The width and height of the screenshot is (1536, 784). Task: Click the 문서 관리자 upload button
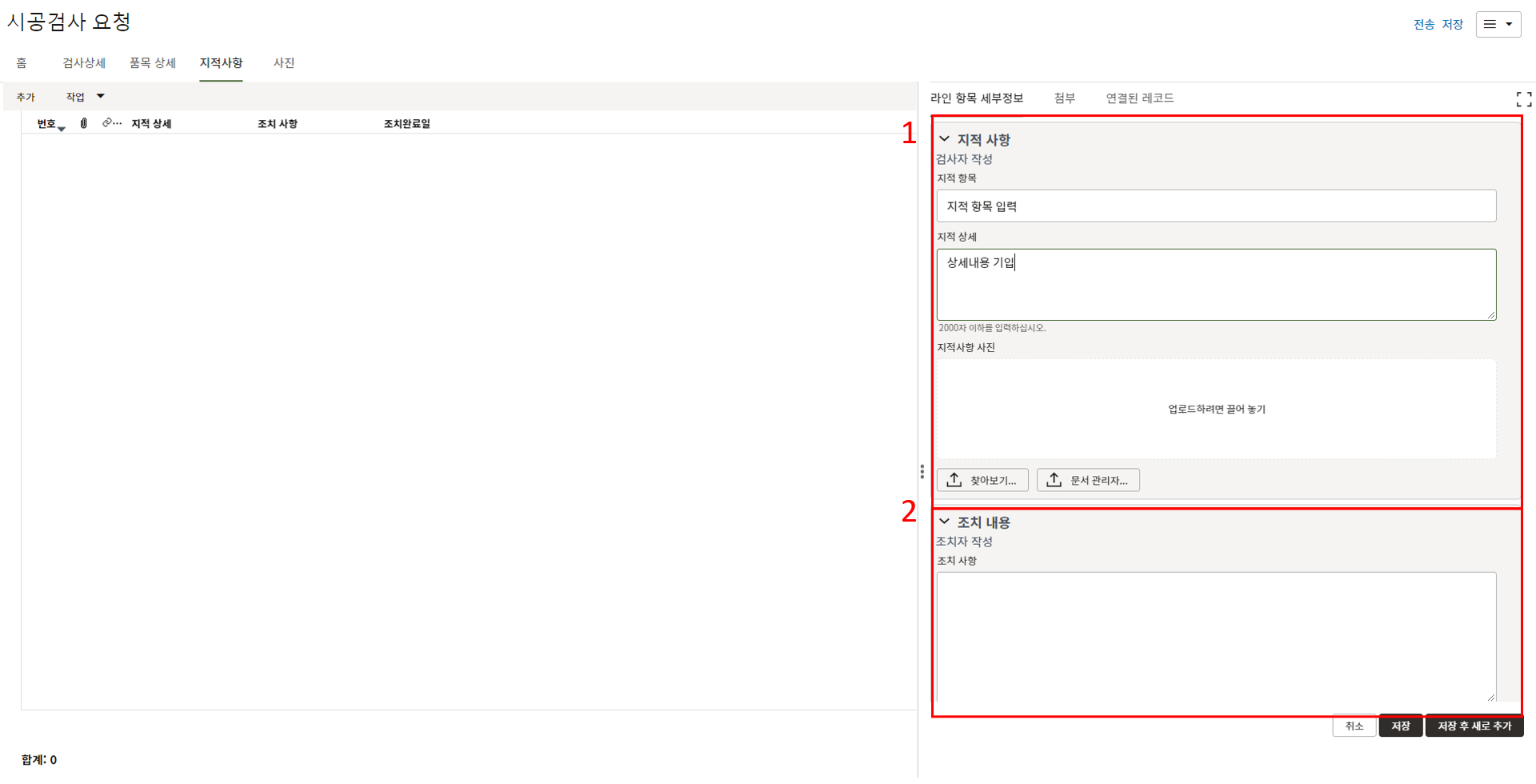[1088, 480]
